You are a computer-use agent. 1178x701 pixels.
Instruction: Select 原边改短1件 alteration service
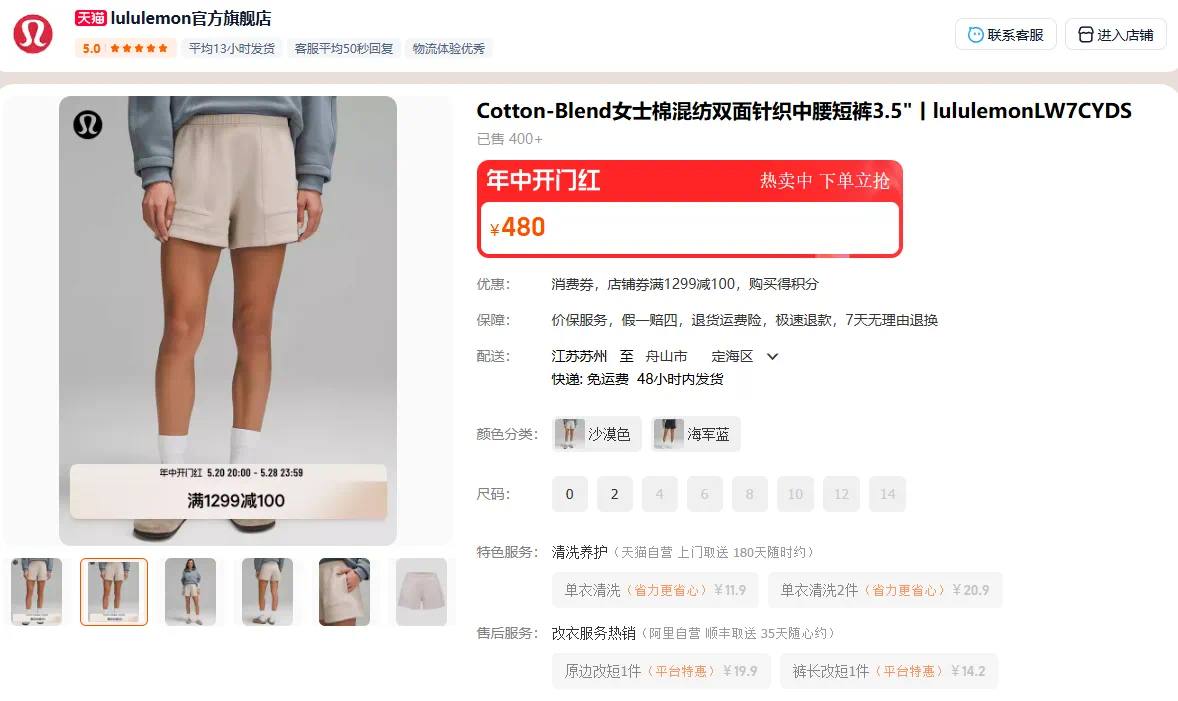[661, 671]
